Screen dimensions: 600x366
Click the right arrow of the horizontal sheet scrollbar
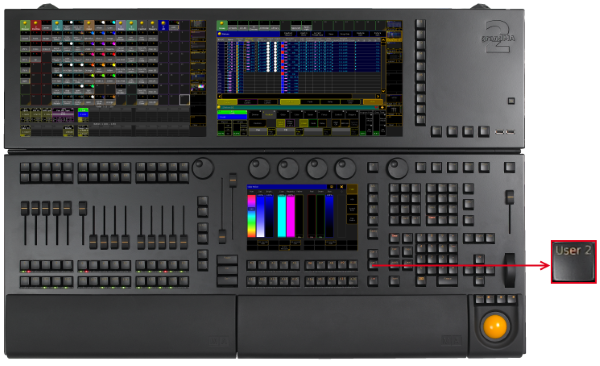(378, 96)
